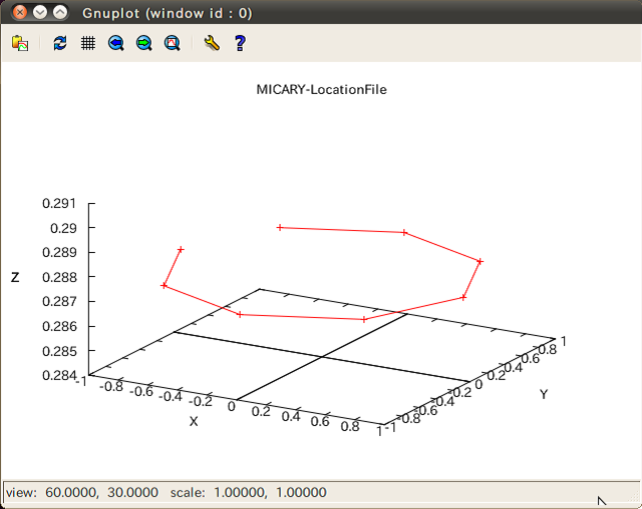This screenshot has height=509, width=642.
Task: Click the X axis label
Action: (x=194, y=421)
